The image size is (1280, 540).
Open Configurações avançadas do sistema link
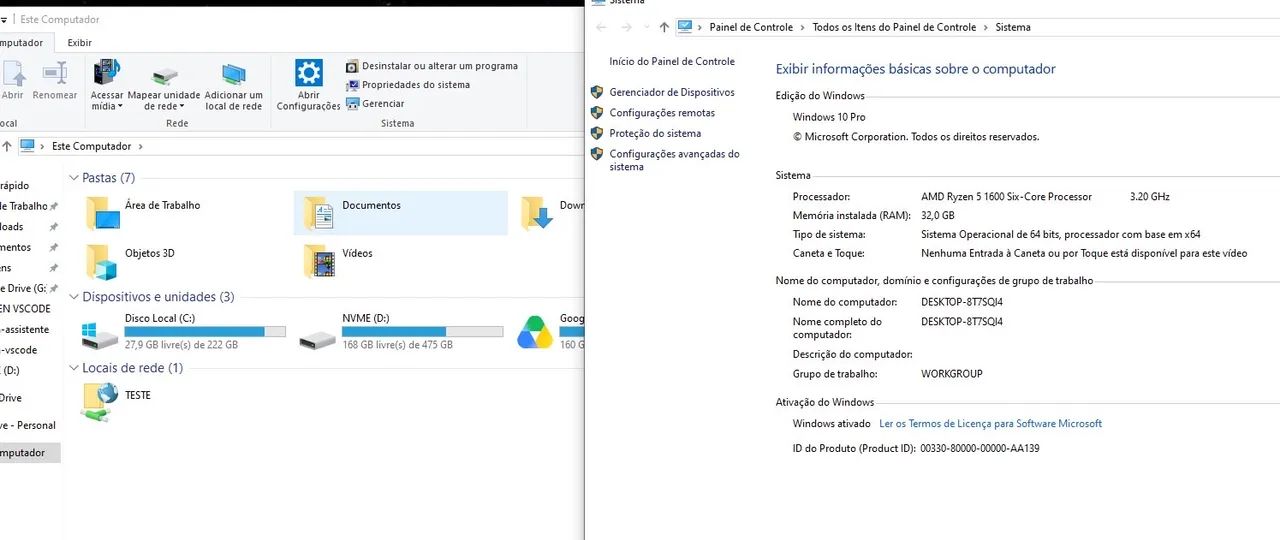(674, 160)
